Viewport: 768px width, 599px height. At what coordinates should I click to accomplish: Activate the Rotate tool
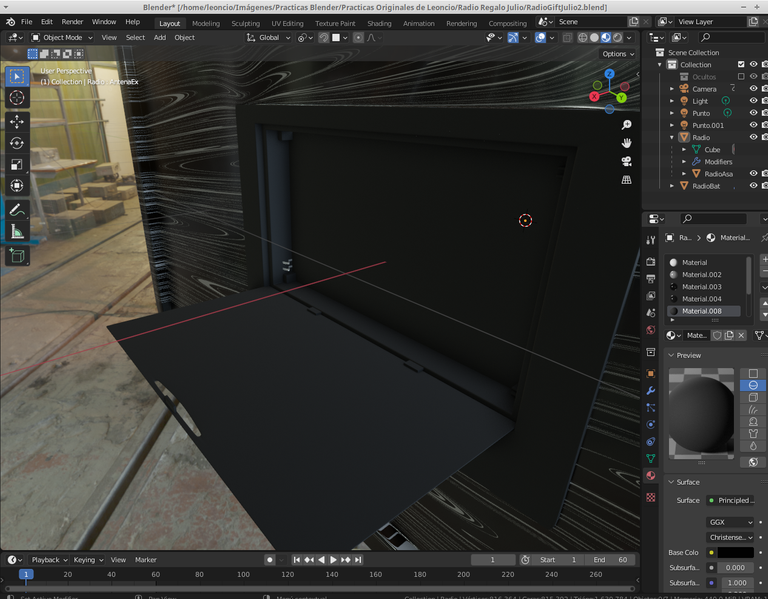17,143
